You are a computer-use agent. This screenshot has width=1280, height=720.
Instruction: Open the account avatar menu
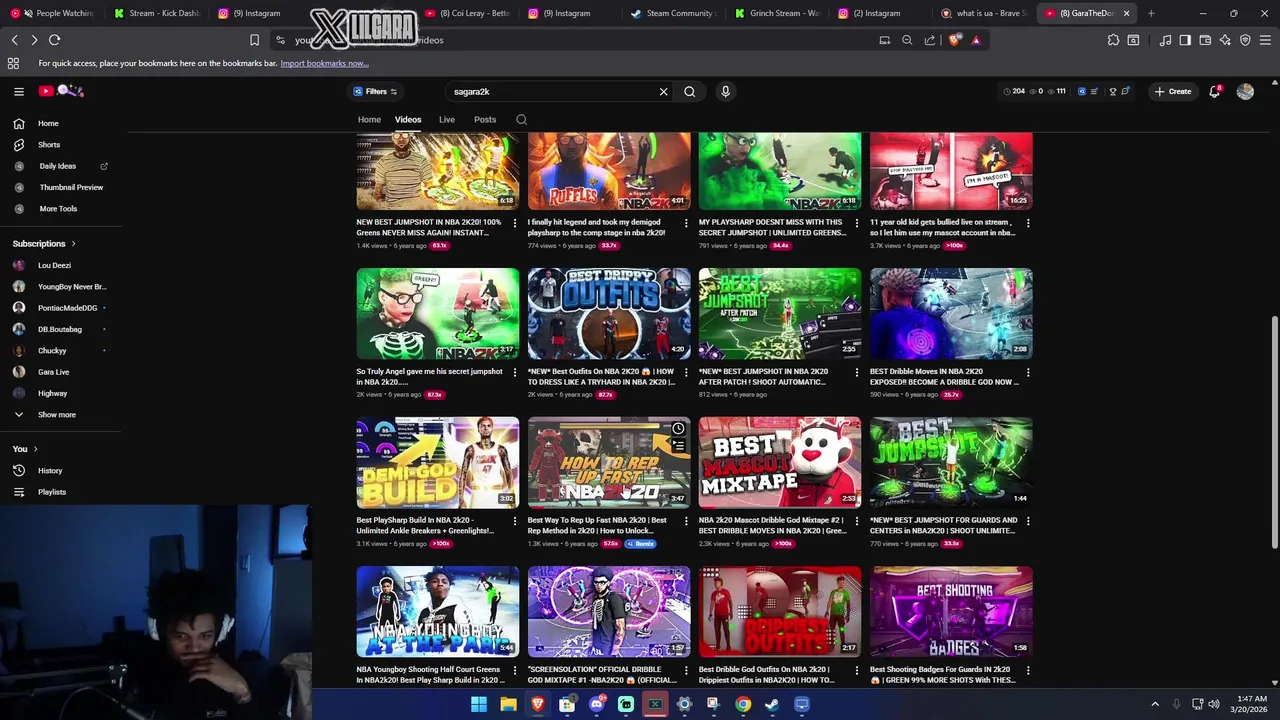(x=1245, y=91)
